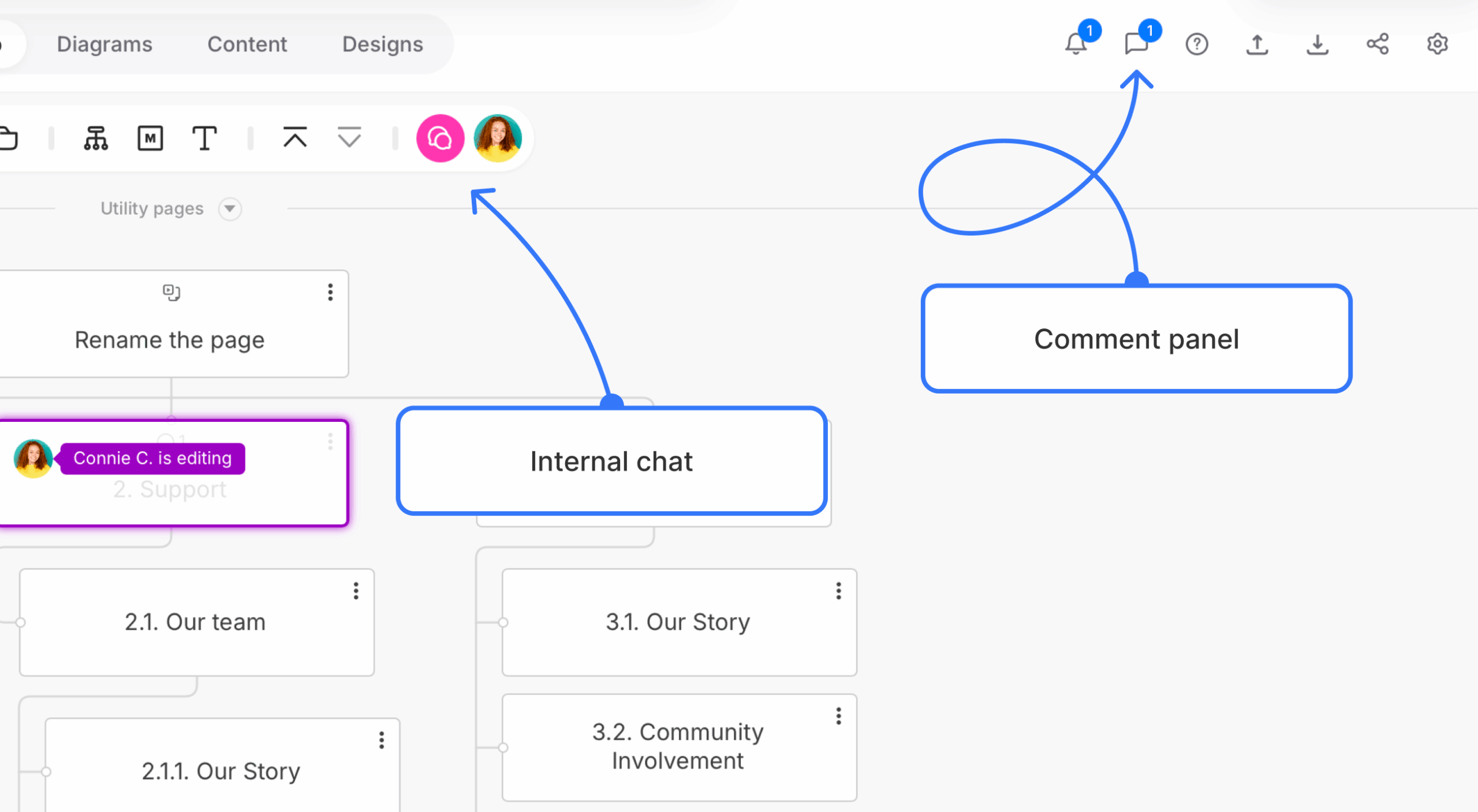Switch to the Designs tab

click(x=383, y=44)
